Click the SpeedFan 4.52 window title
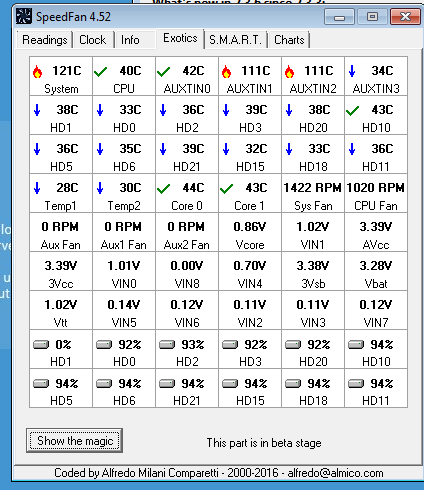Screen dimensions: 424x490 73,17
